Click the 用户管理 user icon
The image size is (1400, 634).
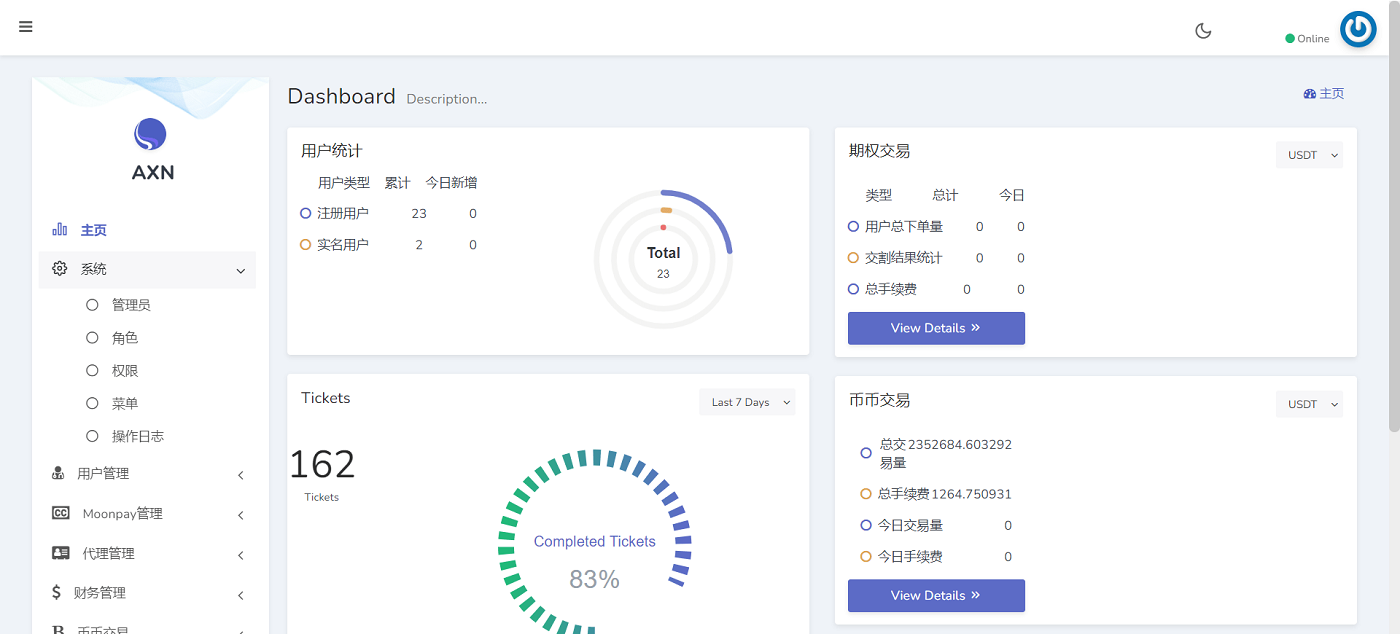click(x=58, y=474)
